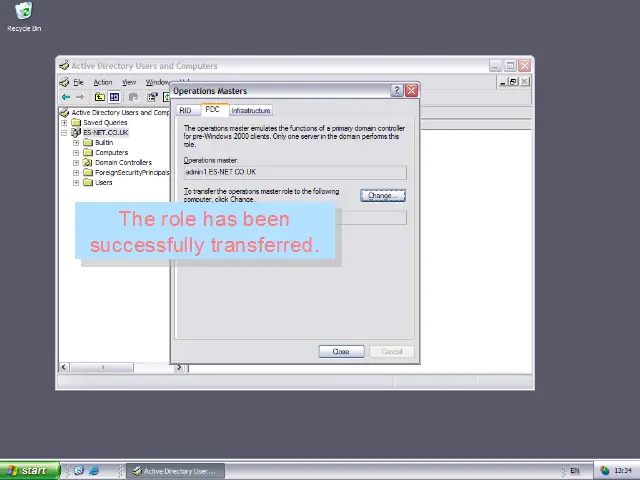Click the Active Directory User... taskbar button

coord(176,471)
